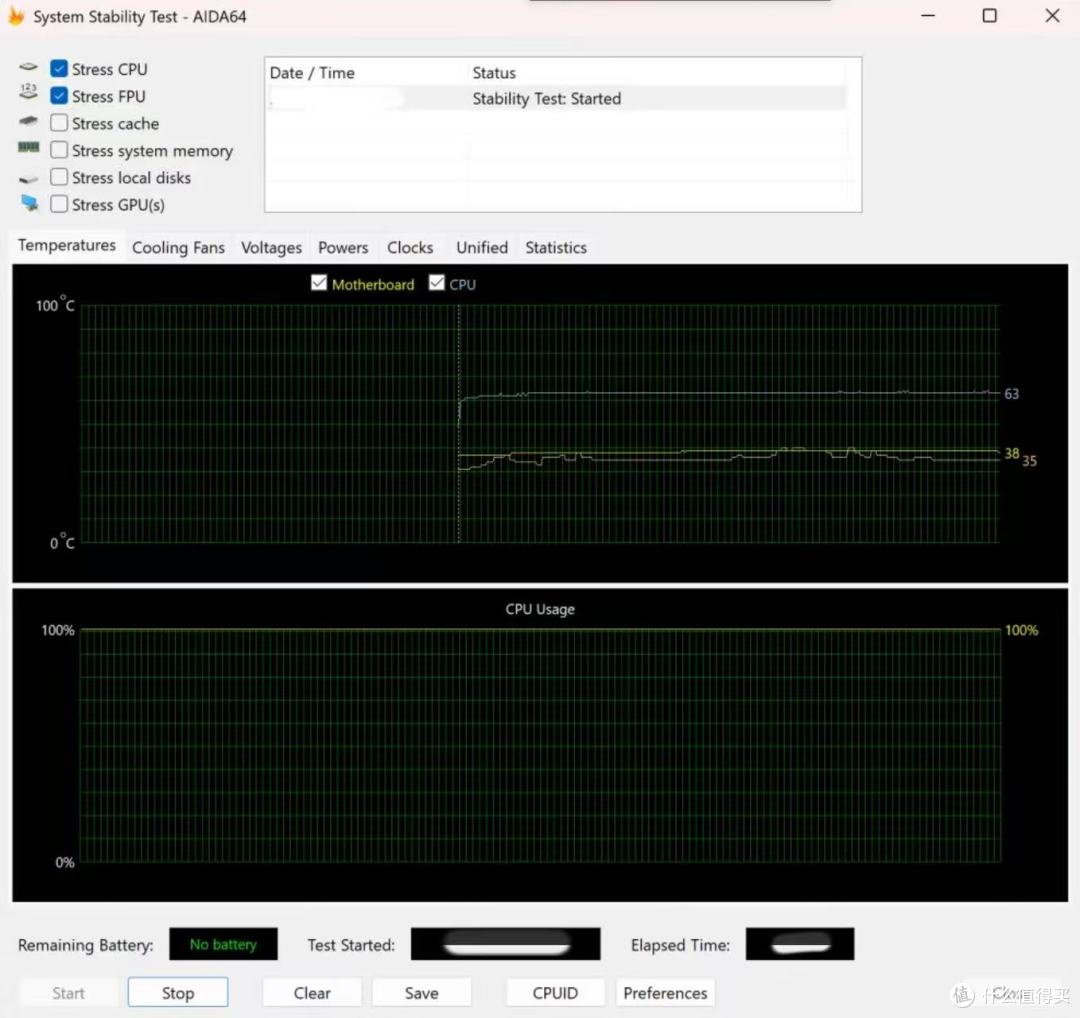Open the Unified tab
This screenshot has width=1080, height=1018.
(481, 247)
